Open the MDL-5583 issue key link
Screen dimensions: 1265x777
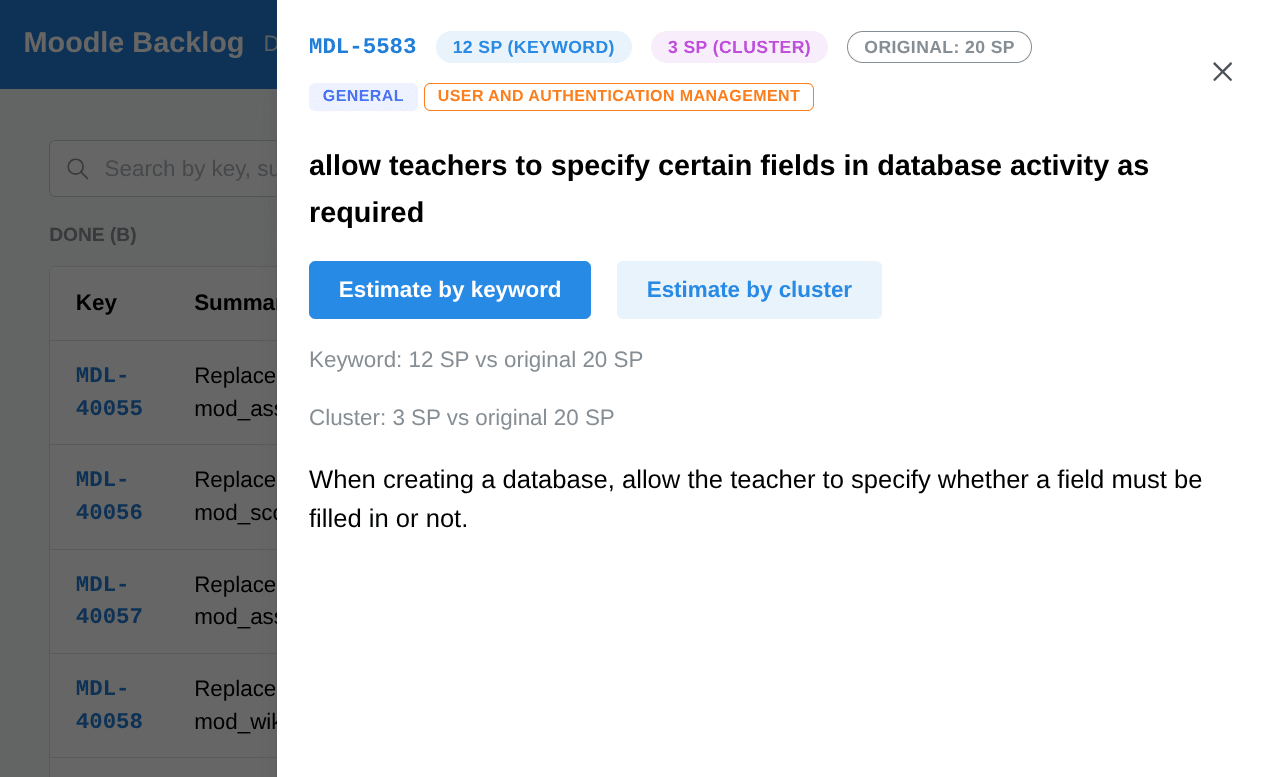point(362,47)
